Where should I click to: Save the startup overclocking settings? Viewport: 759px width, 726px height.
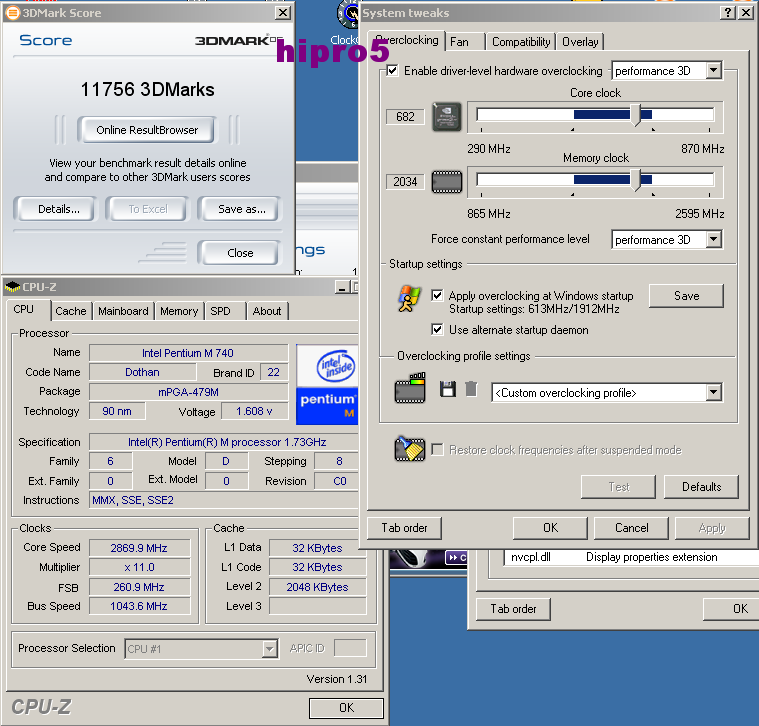tap(686, 296)
